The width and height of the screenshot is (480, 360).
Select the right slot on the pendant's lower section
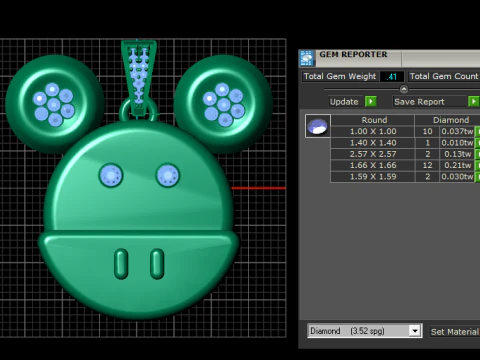click(157, 264)
